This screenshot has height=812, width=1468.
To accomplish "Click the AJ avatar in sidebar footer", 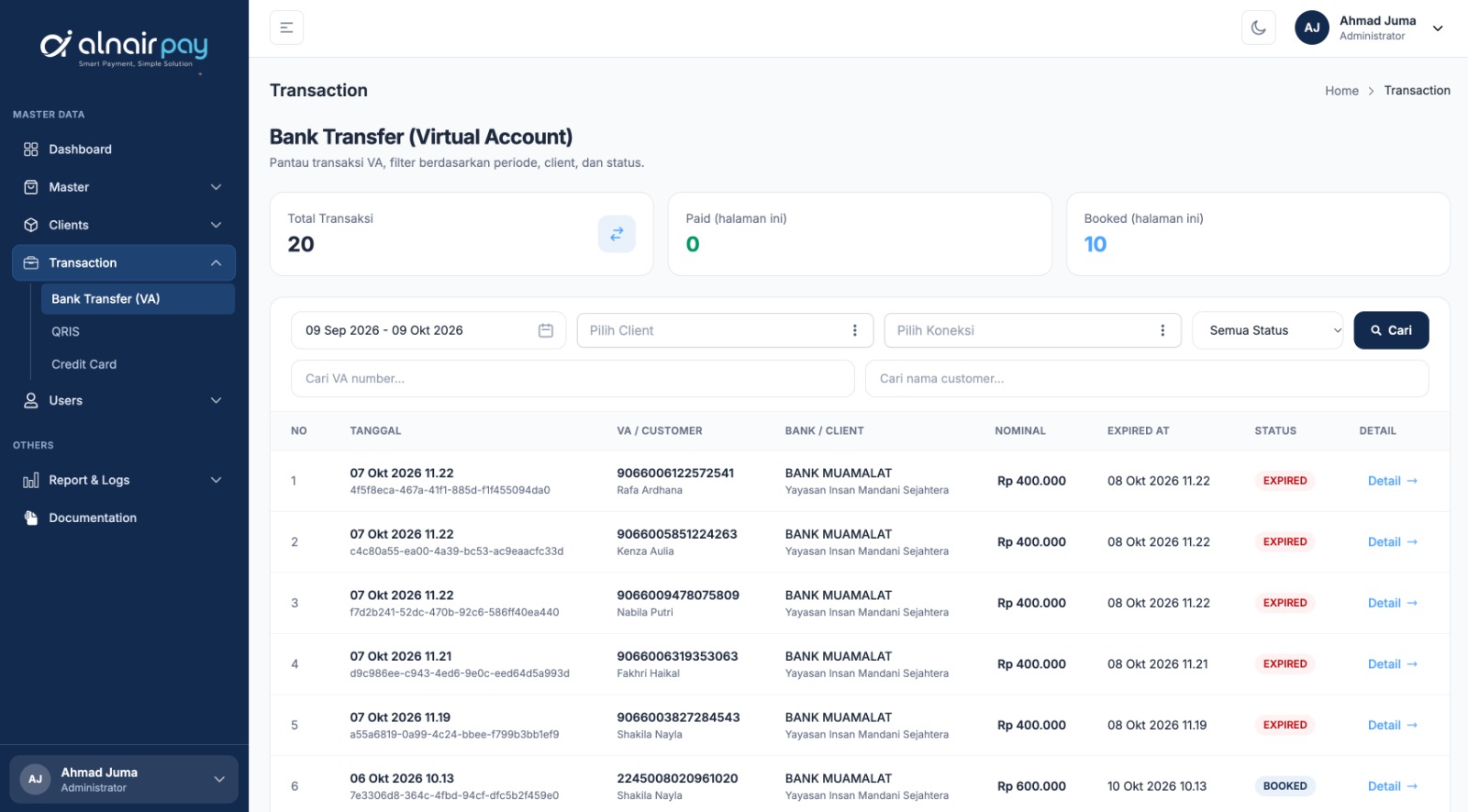I will [35, 779].
